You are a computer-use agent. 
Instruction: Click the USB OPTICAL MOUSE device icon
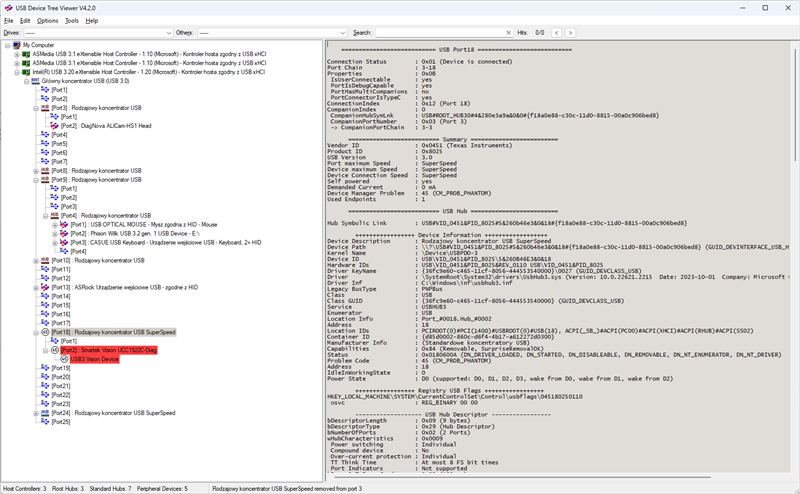point(64,225)
